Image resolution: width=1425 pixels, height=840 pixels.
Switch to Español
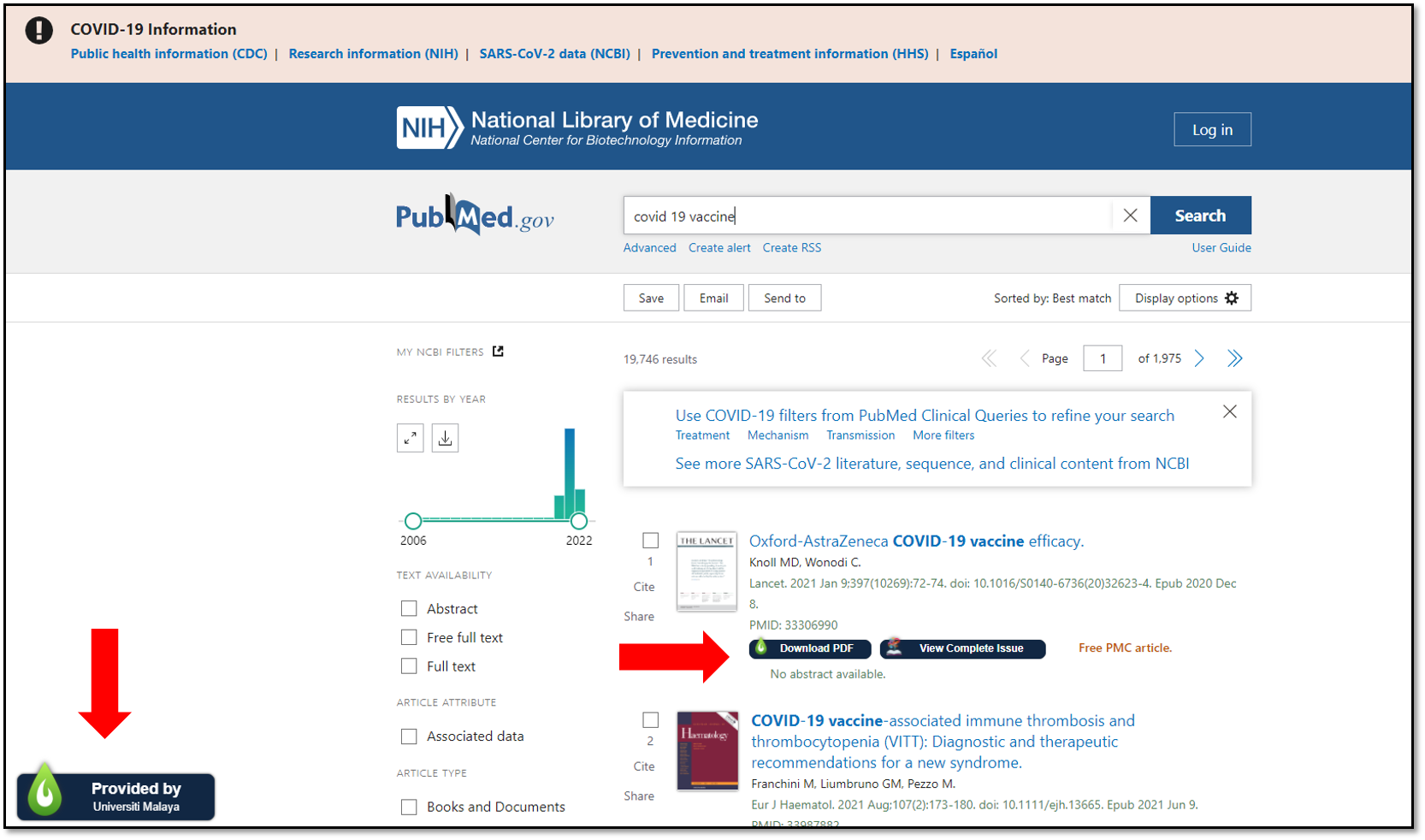(973, 54)
